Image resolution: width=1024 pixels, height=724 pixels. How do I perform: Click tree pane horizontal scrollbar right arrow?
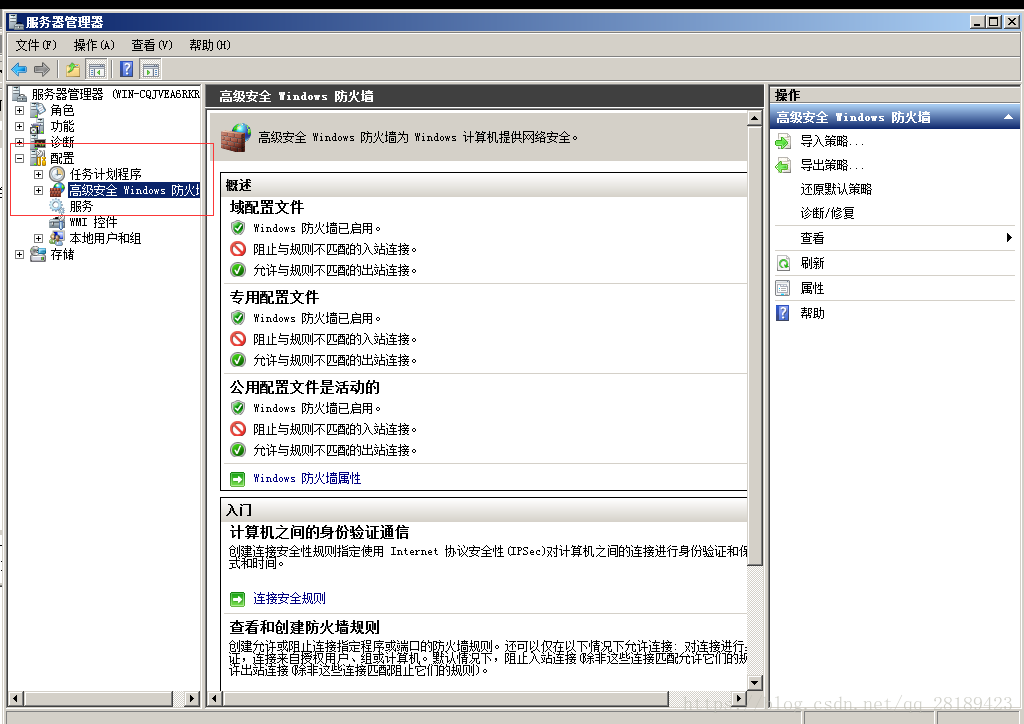pyautogui.click(x=191, y=699)
